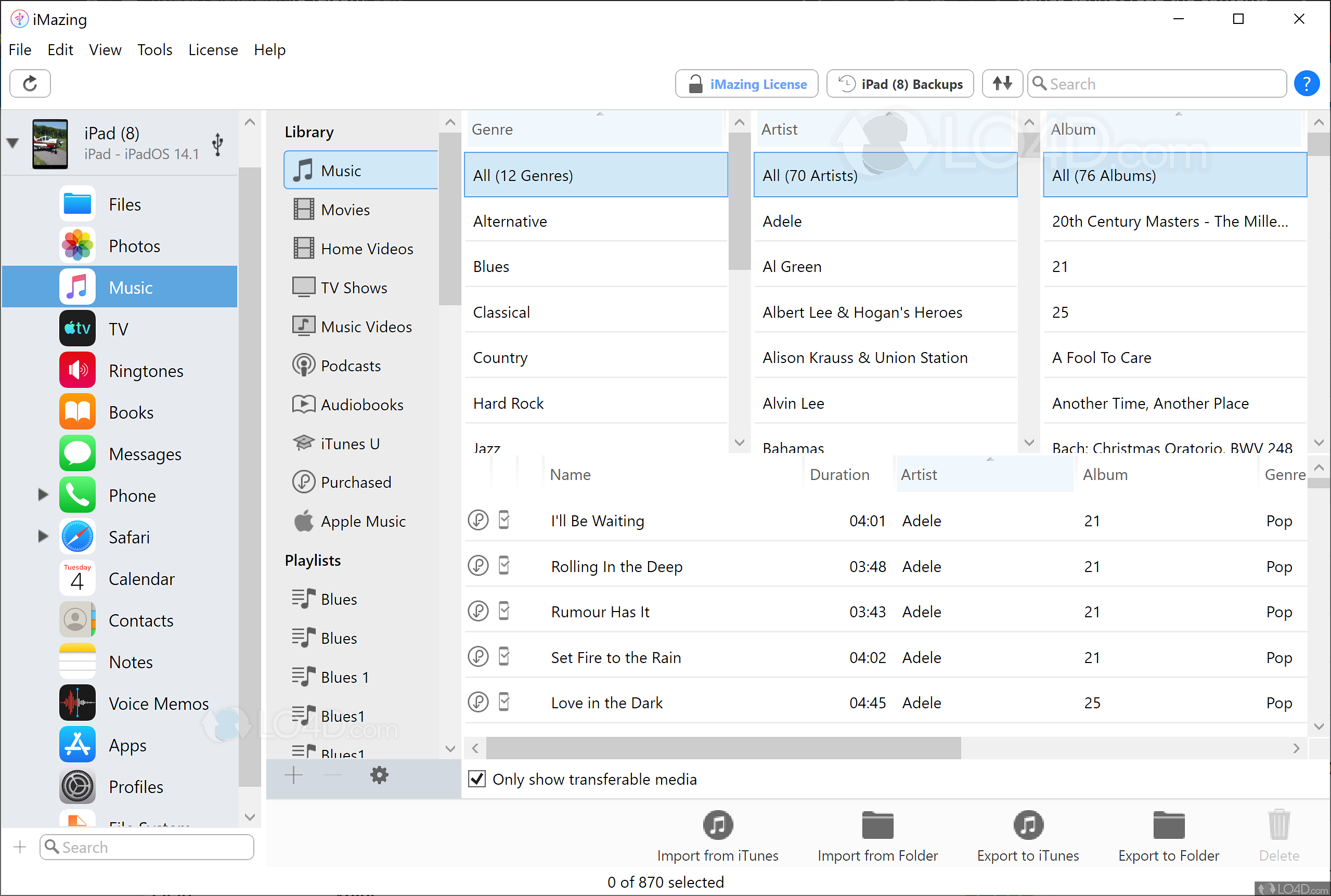Select artist Al Green

[x=885, y=266]
